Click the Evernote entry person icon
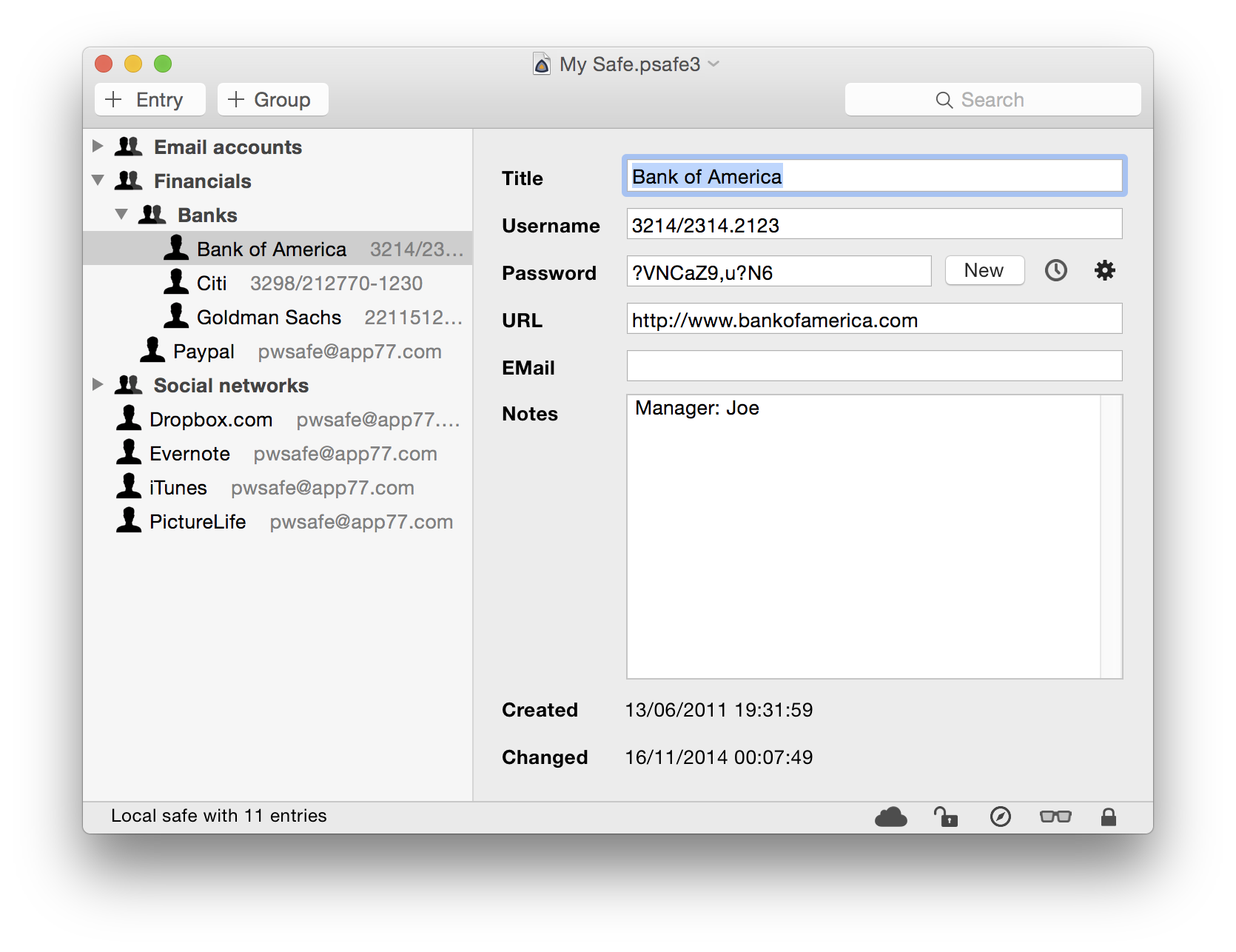Screen dimensions: 1236x952 129,452
